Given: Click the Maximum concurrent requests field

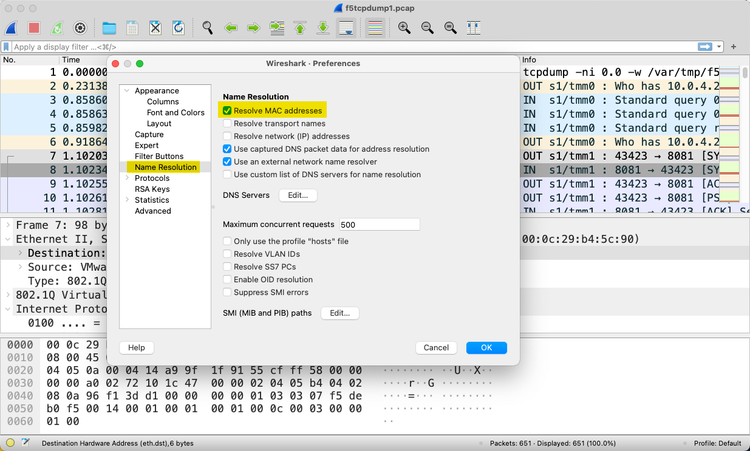Looking at the screenshot, I should pyautogui.click(x=378, y=225).
